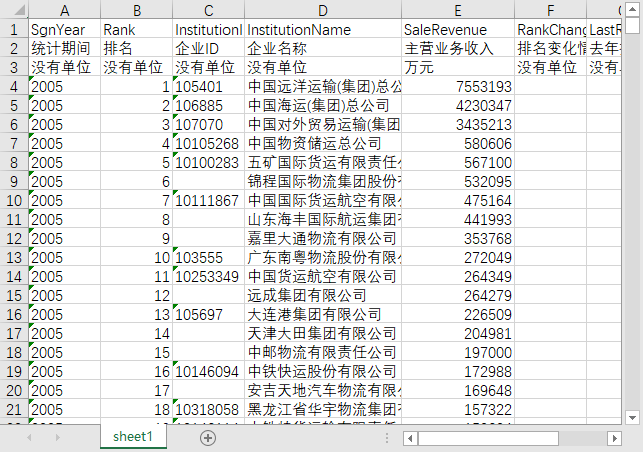Image resolution: width=643 pixels, height=452 pixels.
Task: Click revenue value 3435213
Action: click(458, 124)
